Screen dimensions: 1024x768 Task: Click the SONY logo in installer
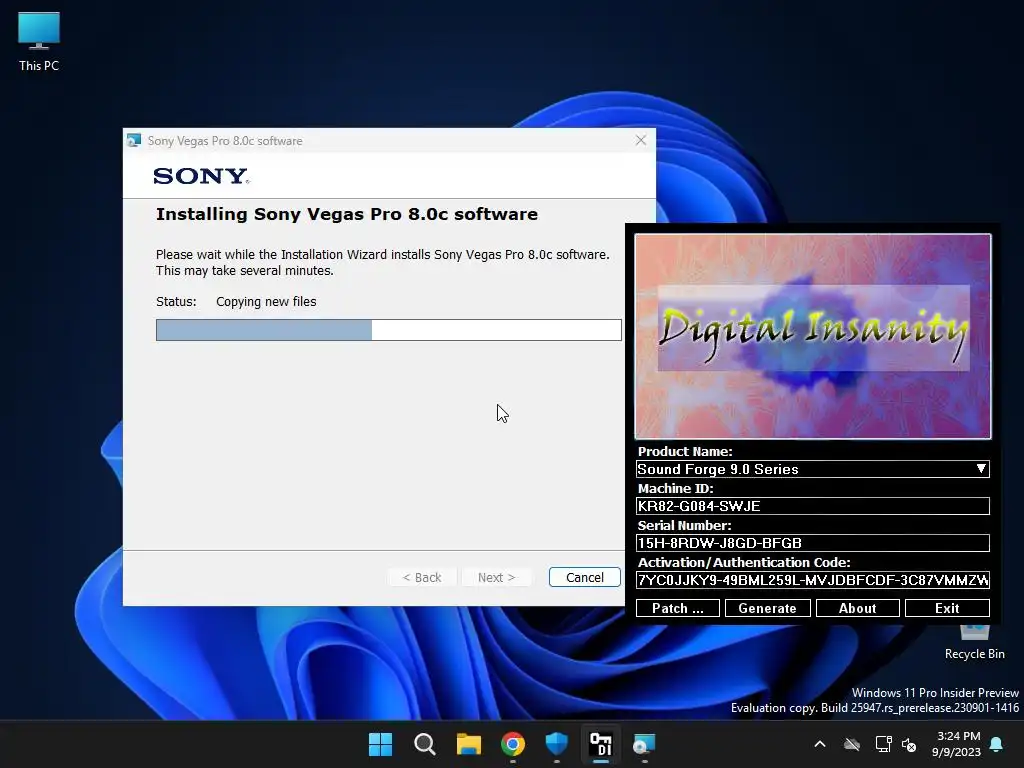point(201,176)
